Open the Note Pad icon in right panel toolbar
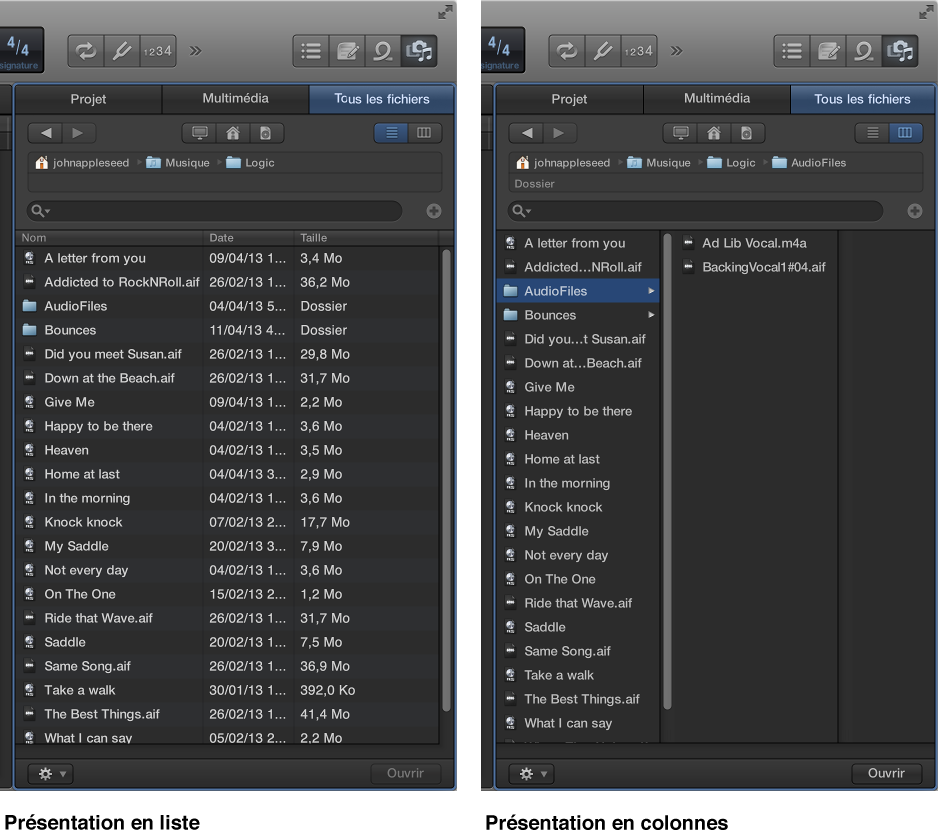This screenshot has height=840, width=938. [x=829, y=51]
